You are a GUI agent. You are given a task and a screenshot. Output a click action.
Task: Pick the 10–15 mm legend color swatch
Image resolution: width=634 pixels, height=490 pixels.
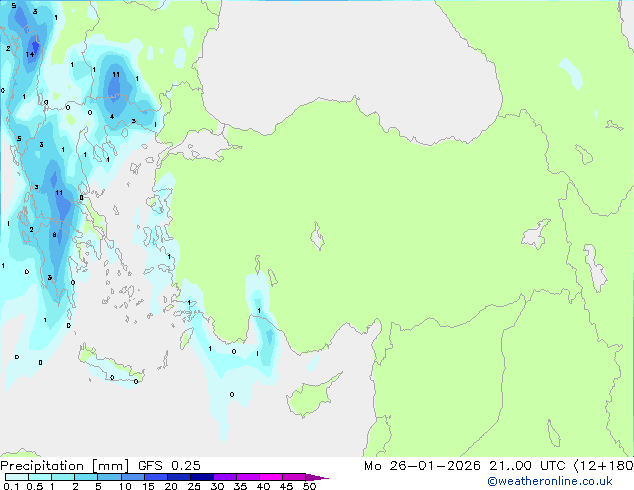[132, 477]
